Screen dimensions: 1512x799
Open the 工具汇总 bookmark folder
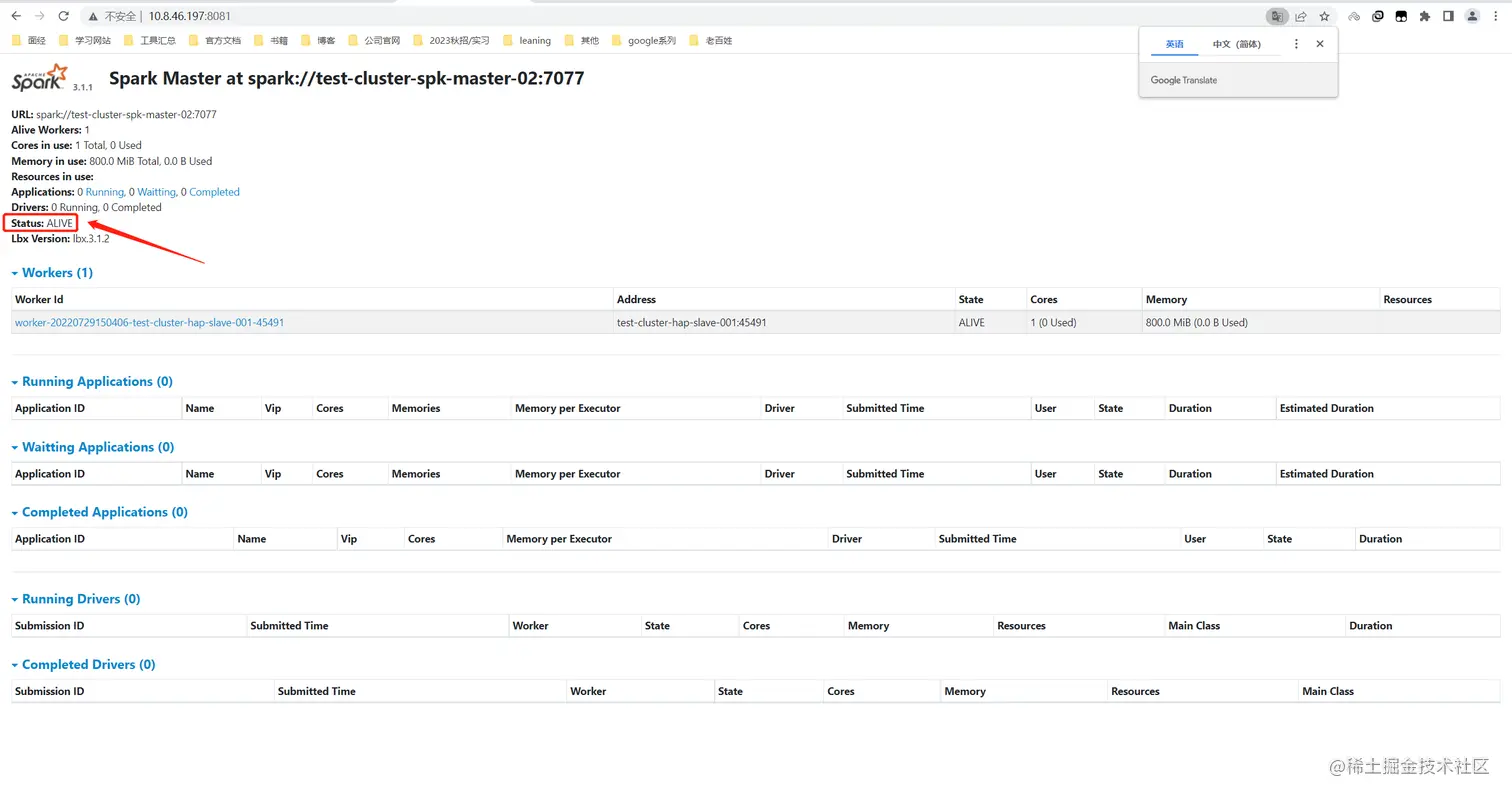150,41
